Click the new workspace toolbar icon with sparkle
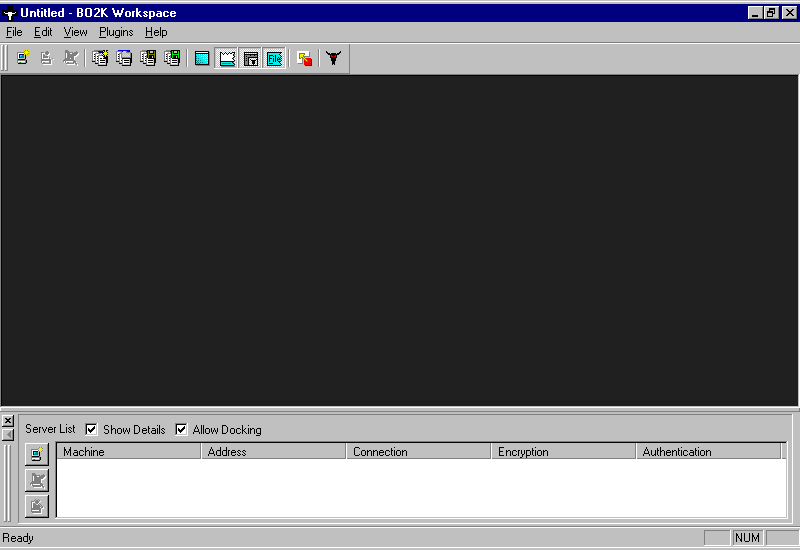 [x=100, y=58]
